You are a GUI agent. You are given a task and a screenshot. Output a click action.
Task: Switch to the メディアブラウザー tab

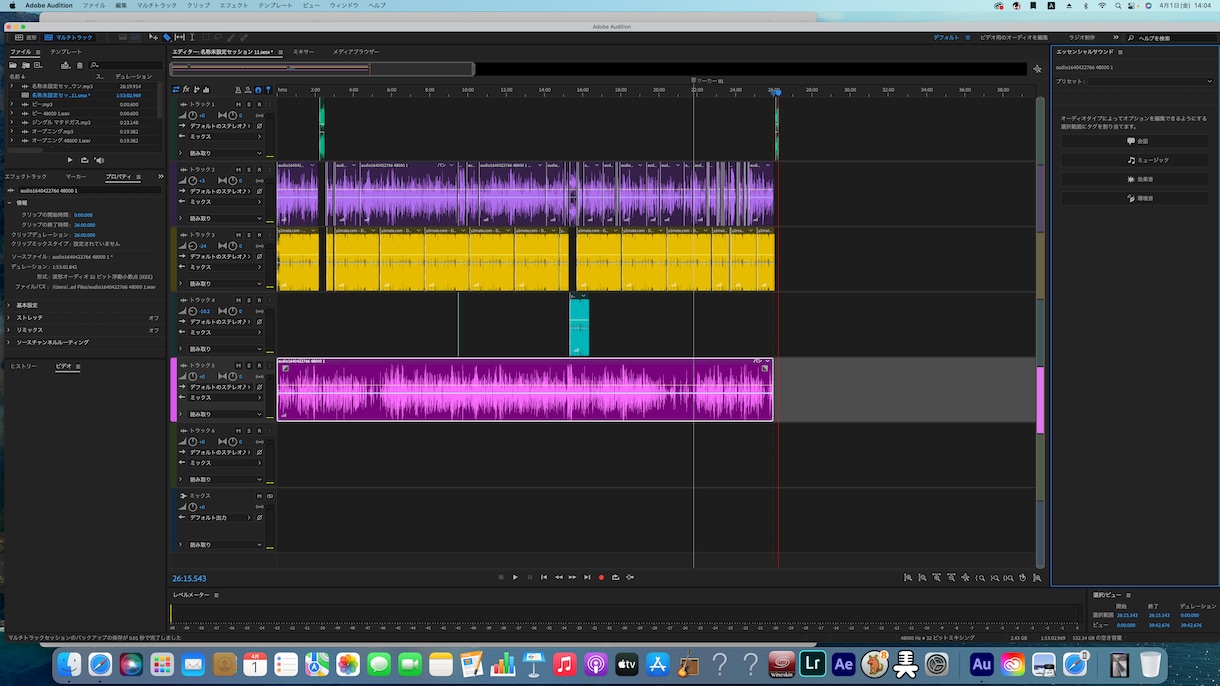[356, 51]
